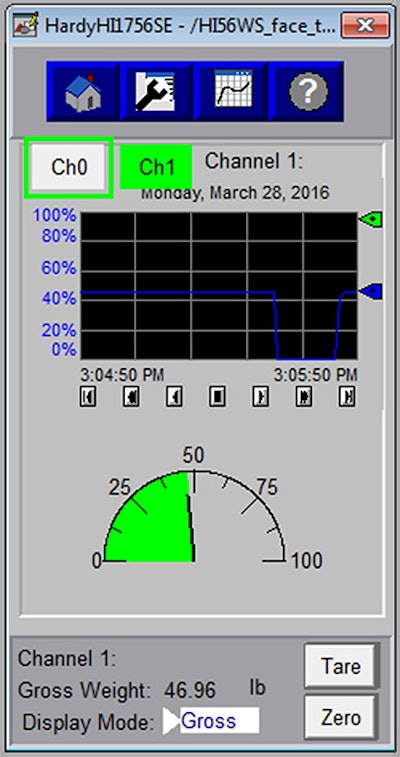Step the trend back one page
400x757 pixels.
131,397
